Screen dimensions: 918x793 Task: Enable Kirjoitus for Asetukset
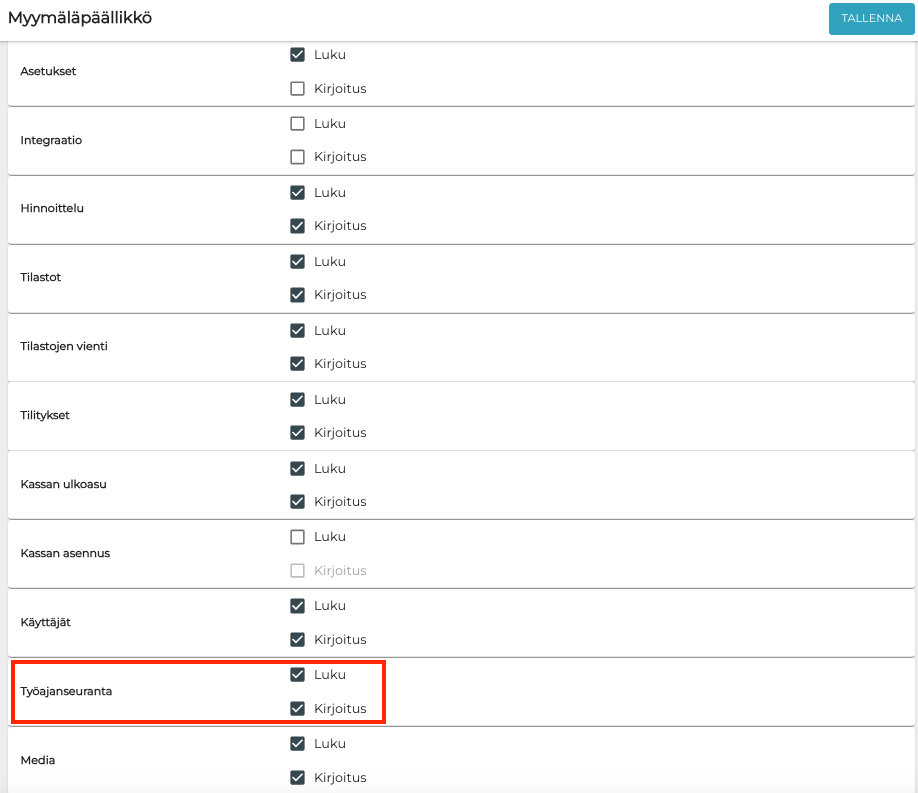click(x=297, y=89)
